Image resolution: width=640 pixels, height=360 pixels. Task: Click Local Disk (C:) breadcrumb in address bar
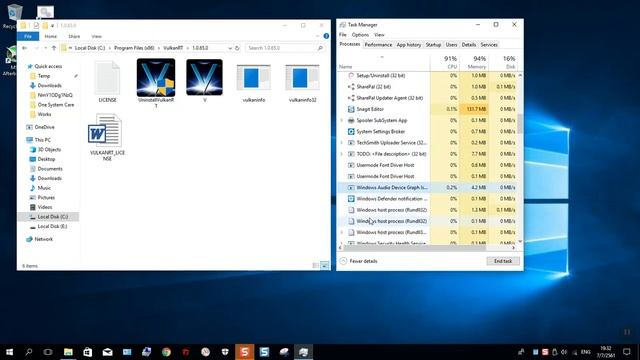pos(89,48)
